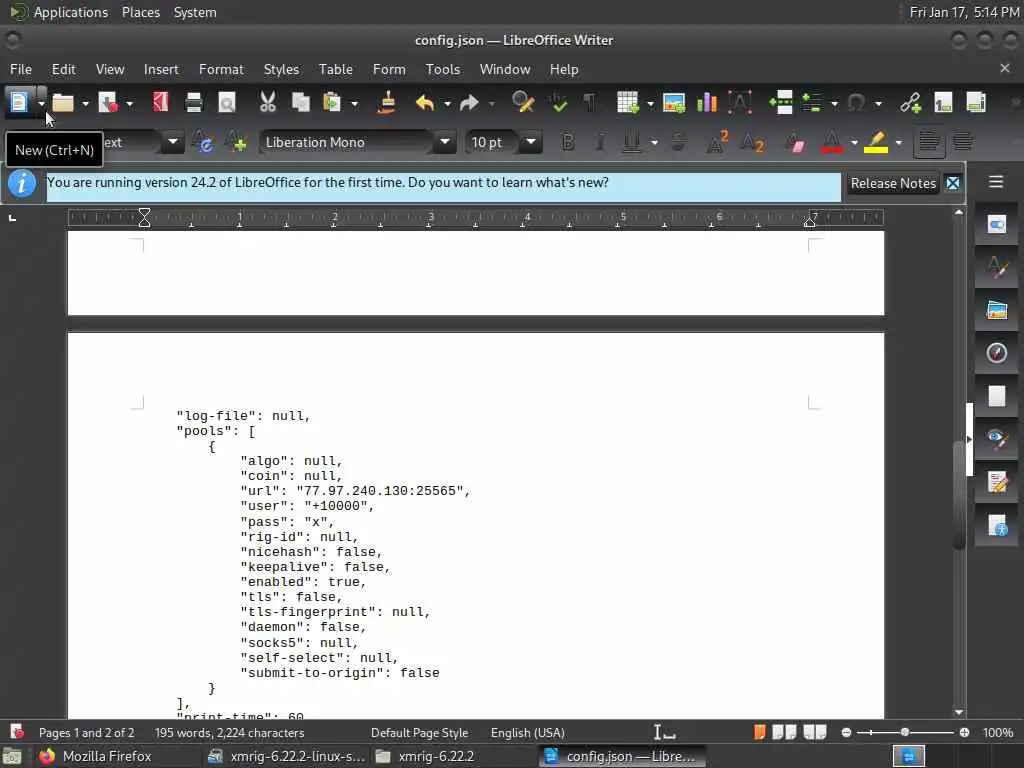Viewport: 1024px width, 768px height.
Task: Open the Liberation Mono font dropdown
Action: tap(445, 142)
